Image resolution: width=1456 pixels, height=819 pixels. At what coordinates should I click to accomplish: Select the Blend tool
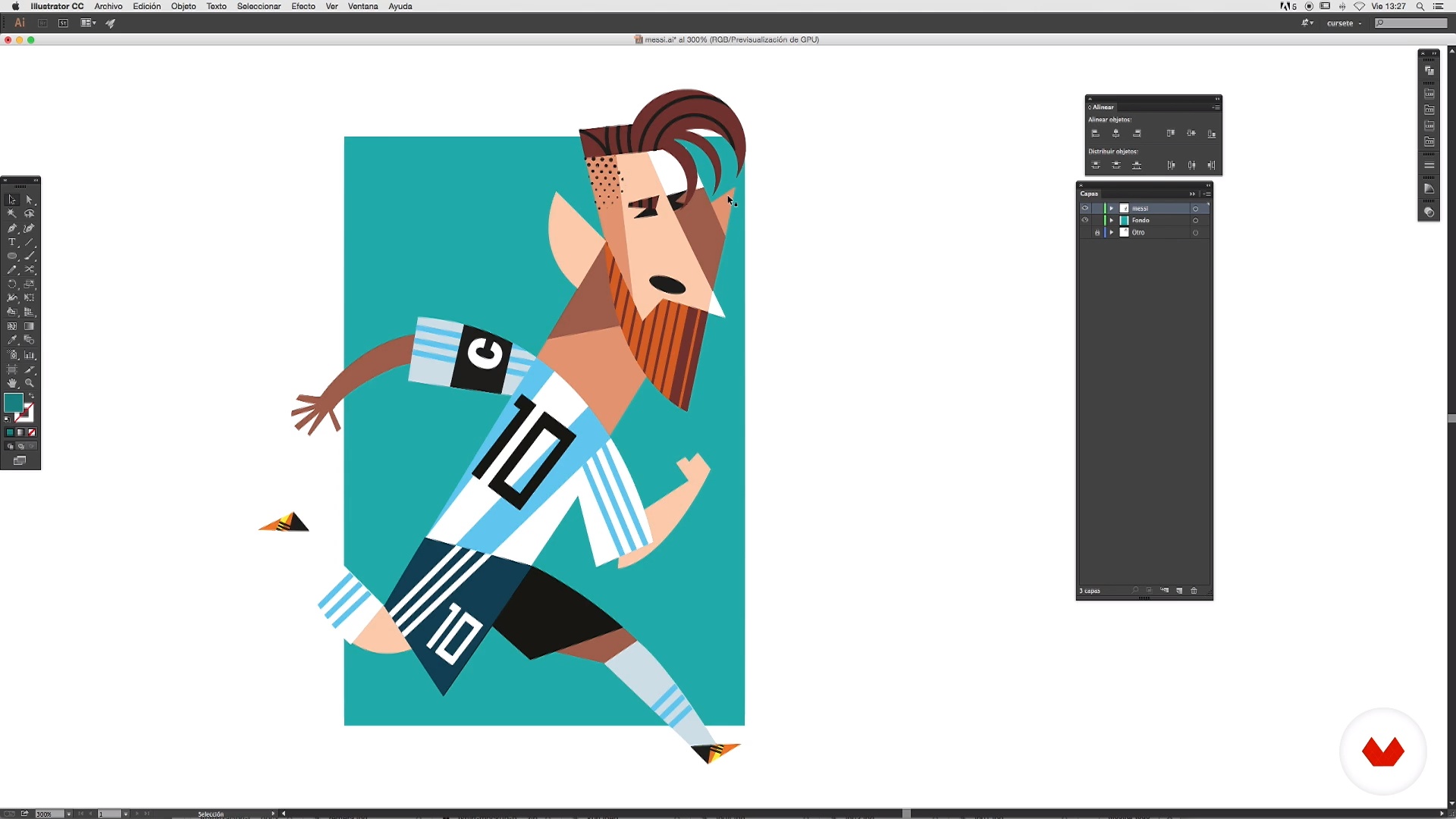coord(30,340)
